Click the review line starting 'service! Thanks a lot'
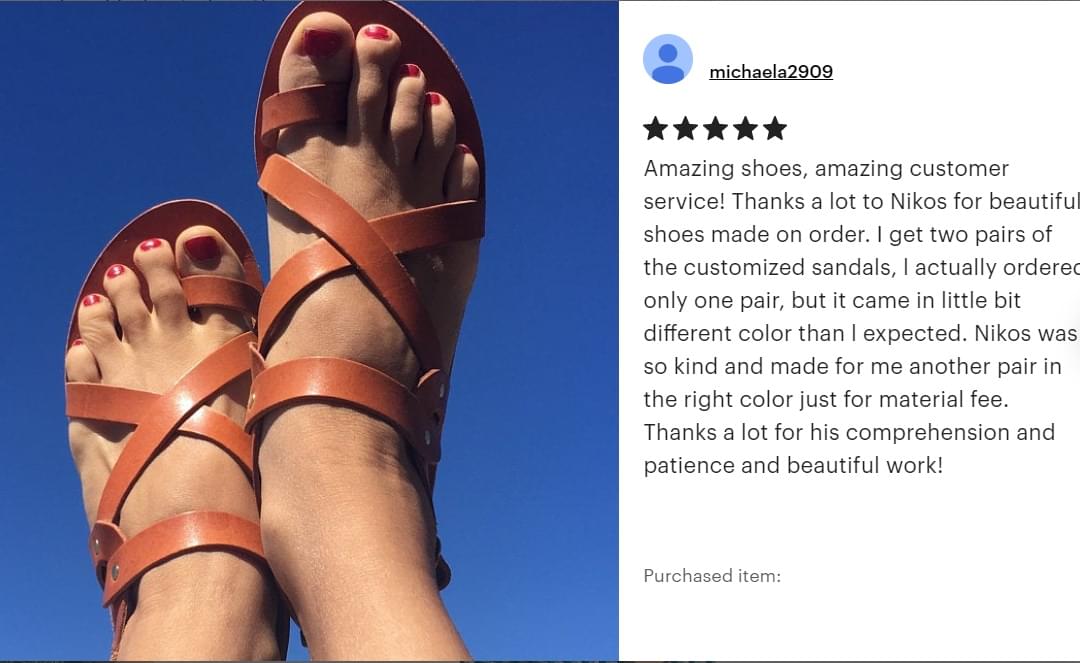This screenshot has height=663, width=1080. 861,202
